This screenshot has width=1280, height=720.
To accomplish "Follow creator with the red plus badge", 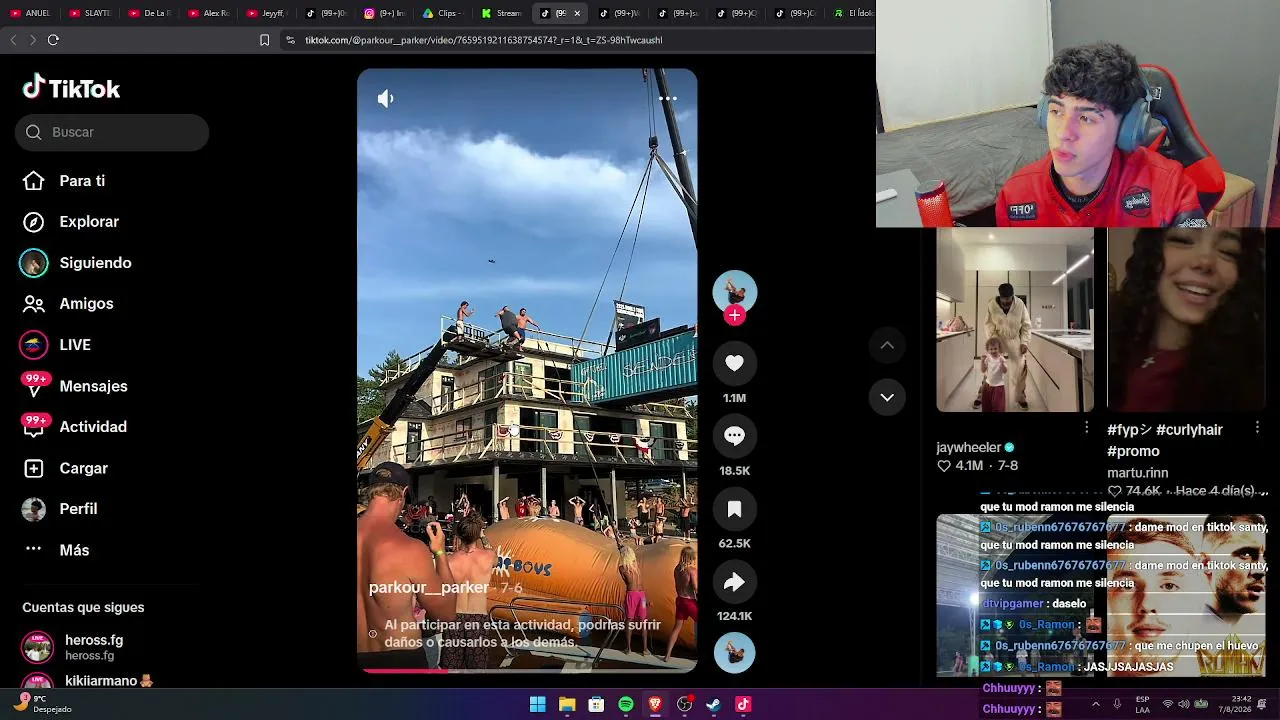I will [x=734, y=315].
